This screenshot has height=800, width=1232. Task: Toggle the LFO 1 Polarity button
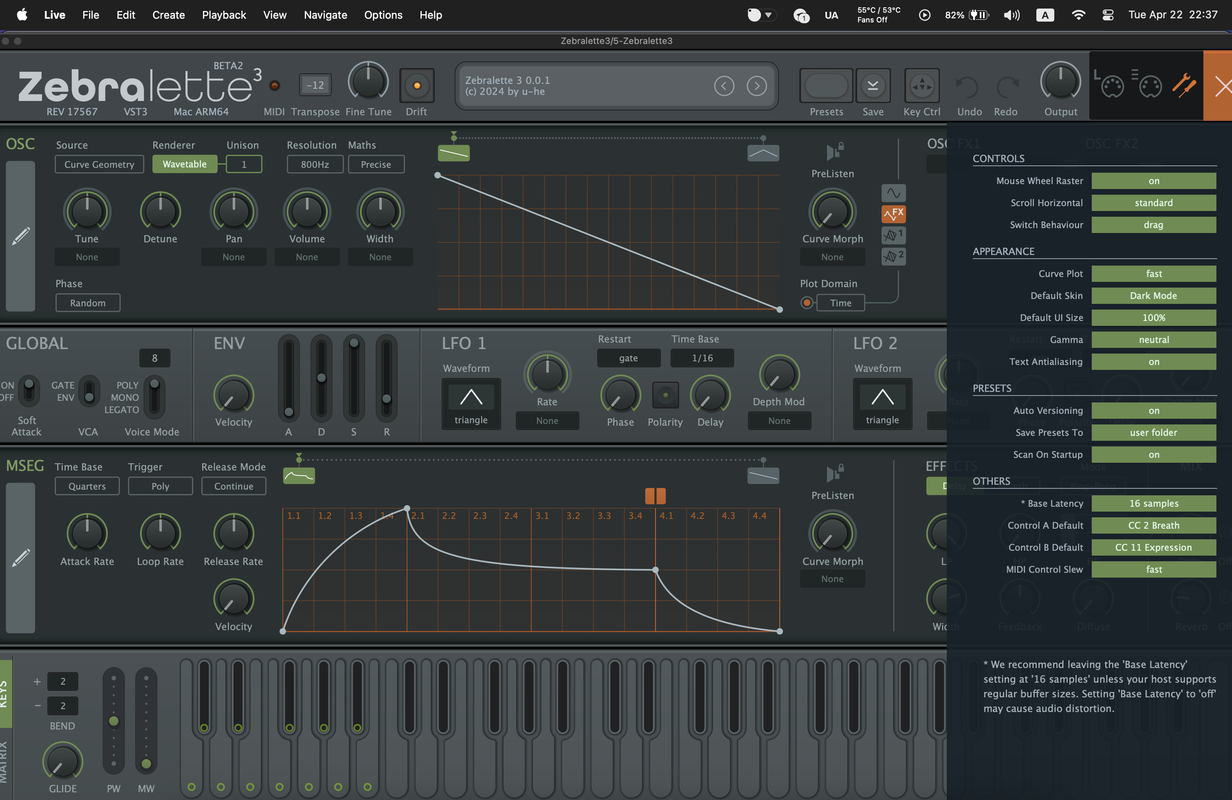pyautogui.click(x=665, y=395)
